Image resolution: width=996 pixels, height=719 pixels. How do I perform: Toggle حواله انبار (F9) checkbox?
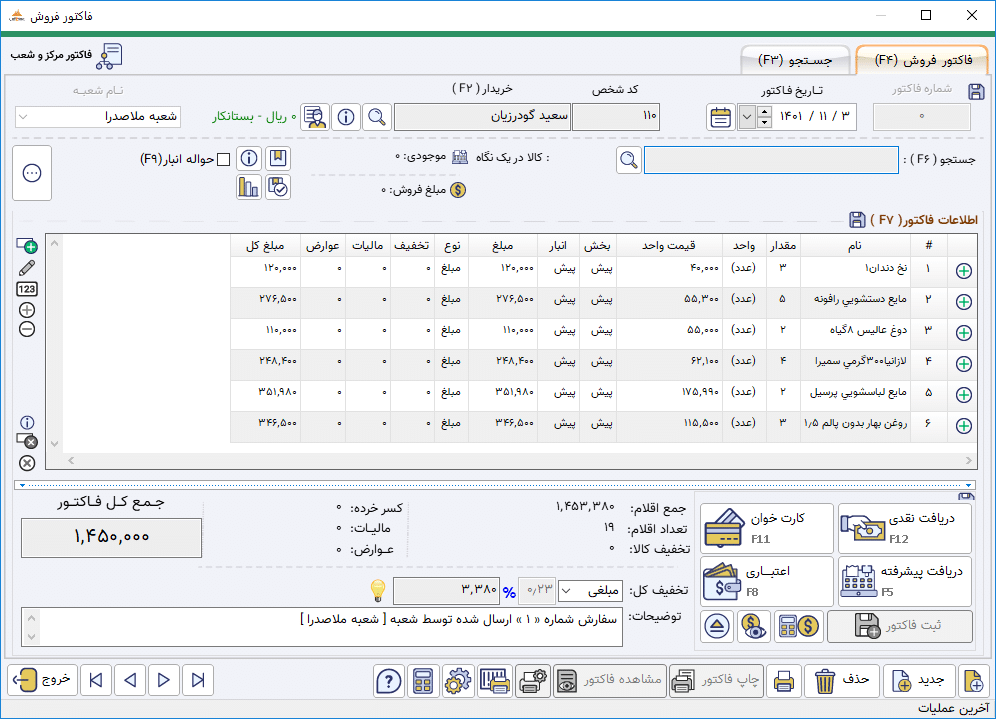[x=224, y=159]
